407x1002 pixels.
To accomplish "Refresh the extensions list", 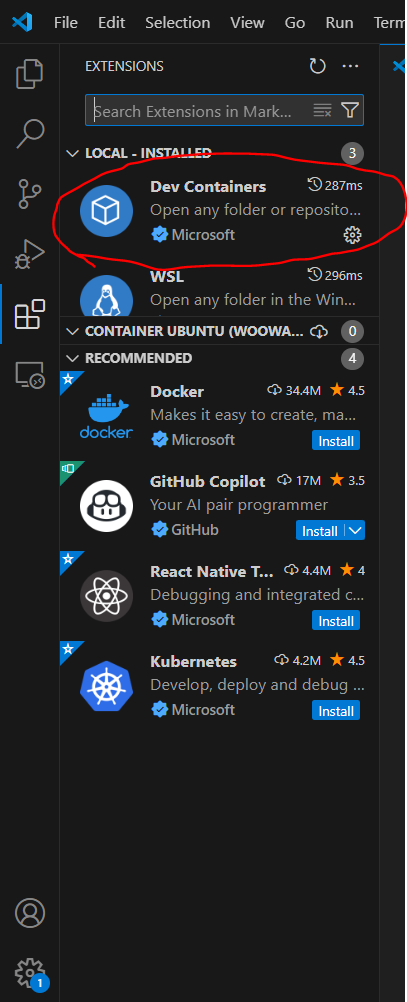I will (x=318, y=66).
